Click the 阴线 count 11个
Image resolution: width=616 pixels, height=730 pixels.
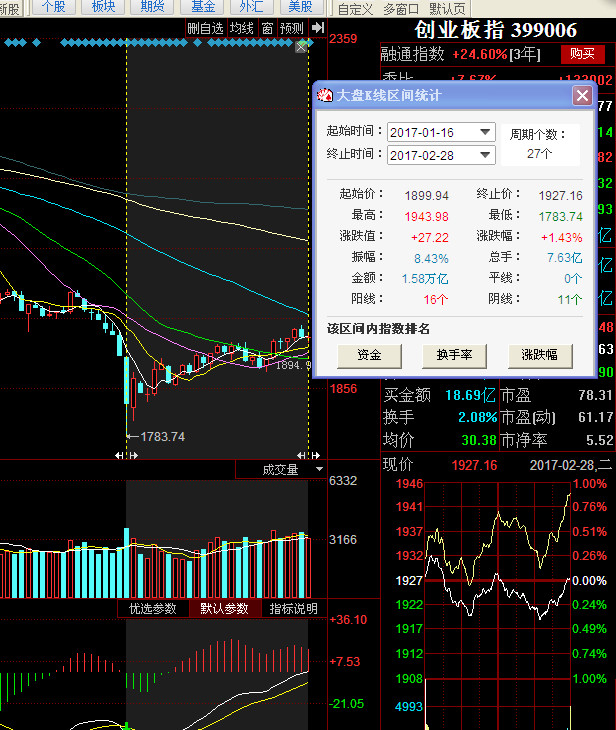pyautogui.click(x=570, y=299)
